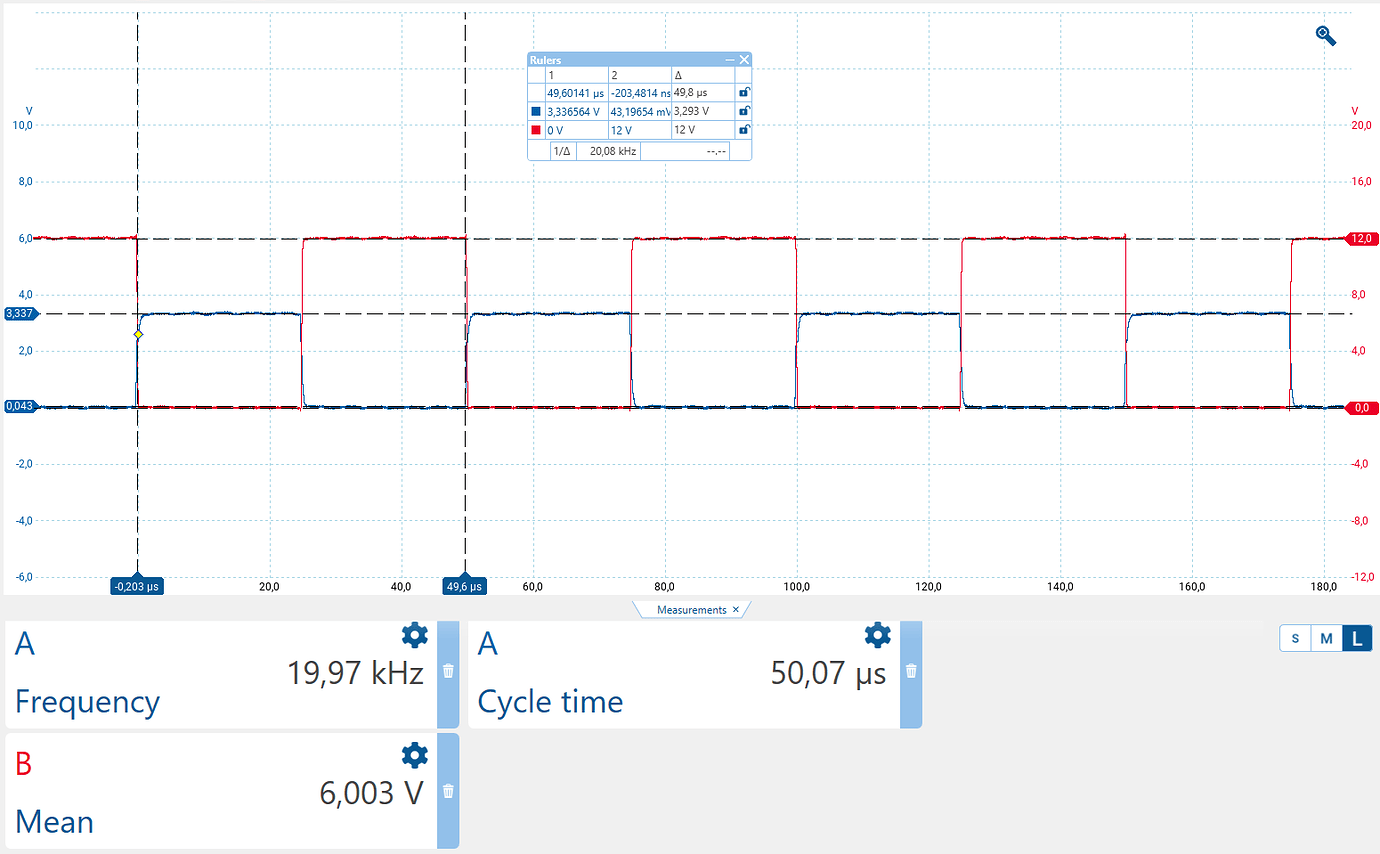Delete the Frequency measurement via its trash icon

(447, 672)
